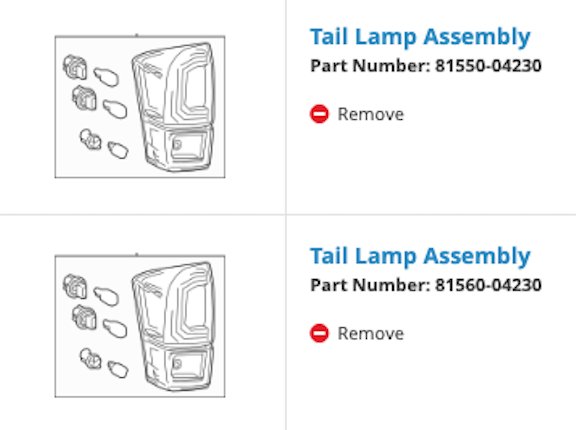Open the Tail Lamp Assembly link for 81560-04230
This screenshot has width=576, height=430.
click(420, 256)
